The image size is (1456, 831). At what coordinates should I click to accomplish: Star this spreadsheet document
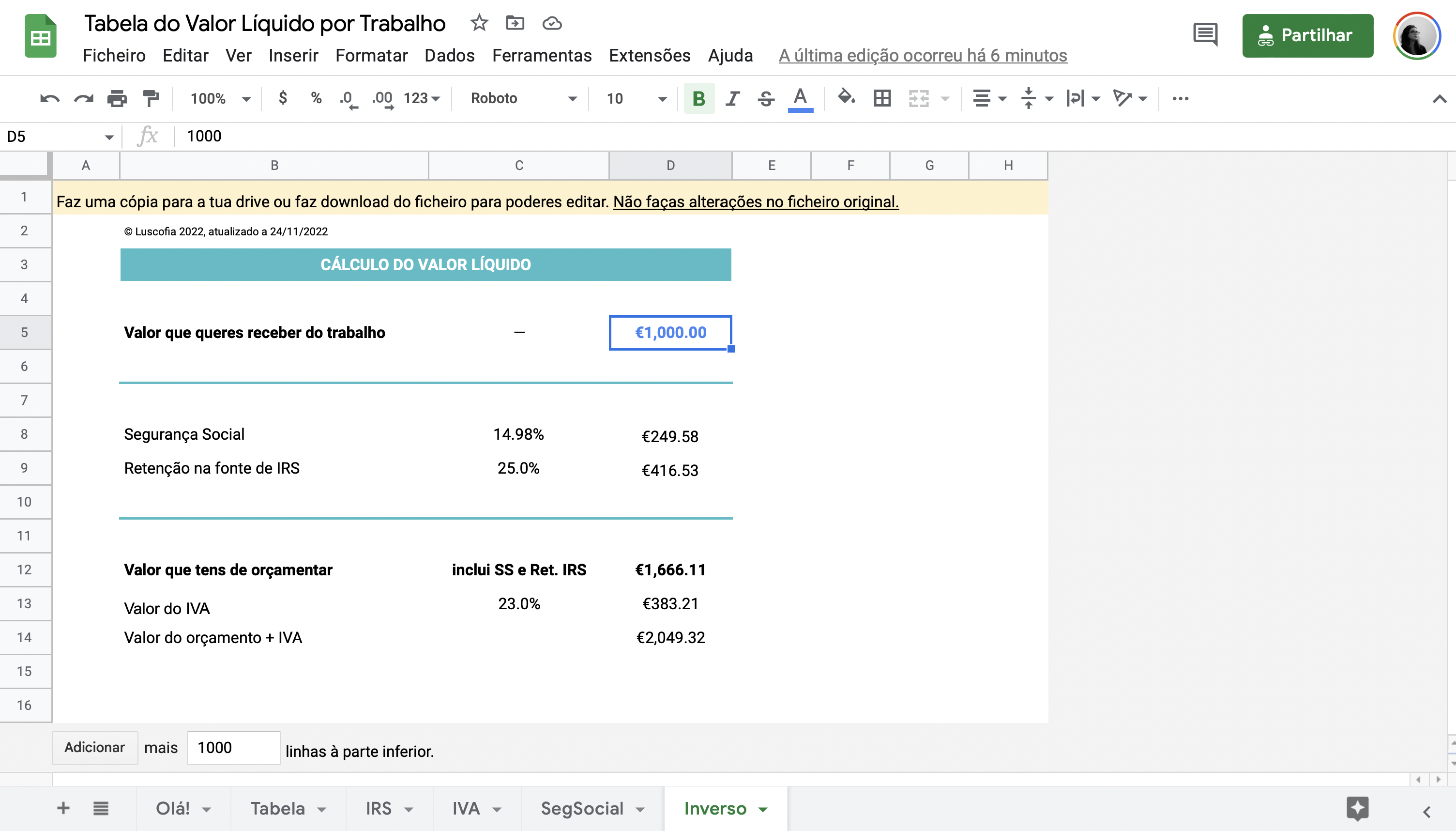click(479, 23)
